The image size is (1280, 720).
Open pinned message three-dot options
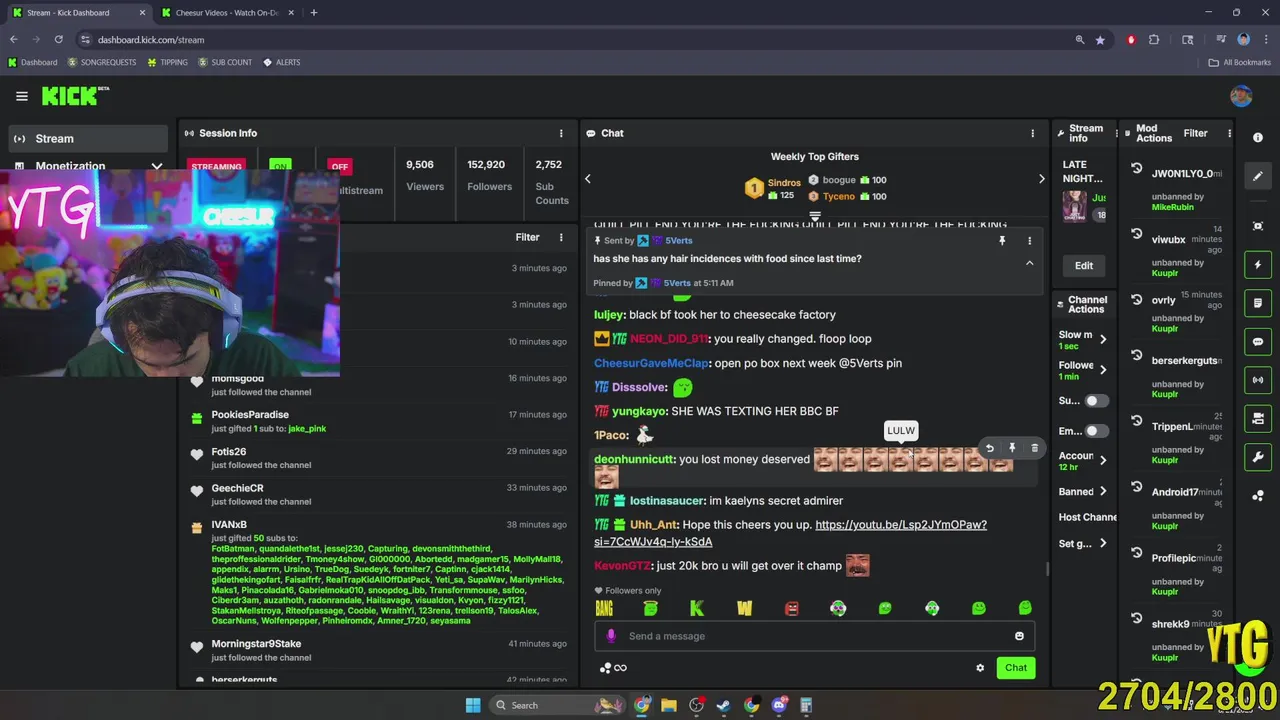[x=1029, y=240]
